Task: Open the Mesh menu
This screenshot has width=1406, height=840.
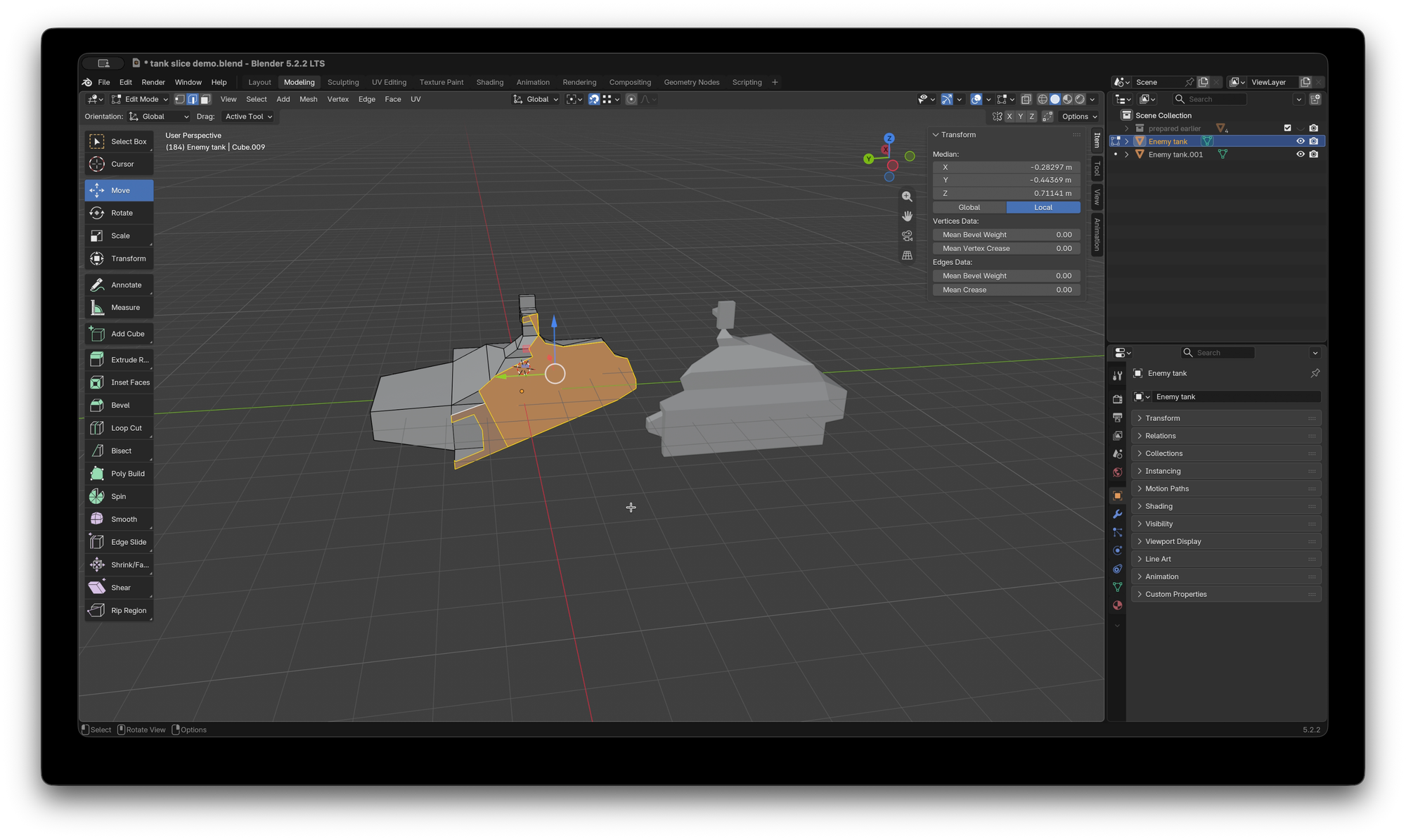Action: pyautogui.click(x=309, y=99)
